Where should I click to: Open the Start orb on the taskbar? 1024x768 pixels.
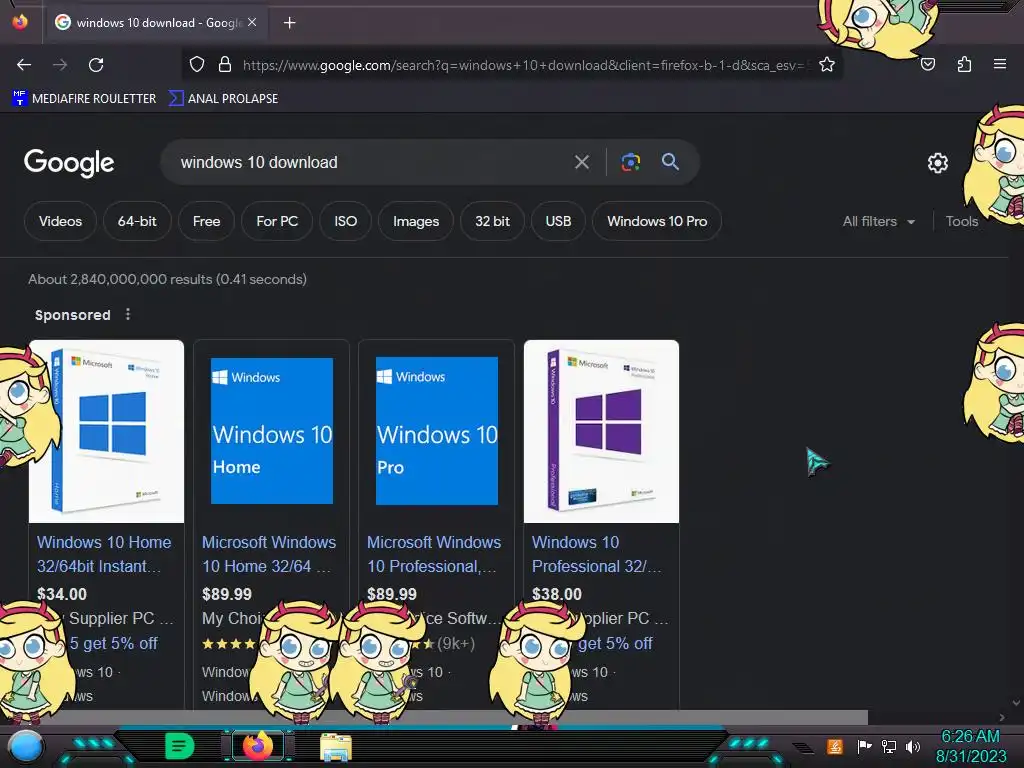click(26, 747)
